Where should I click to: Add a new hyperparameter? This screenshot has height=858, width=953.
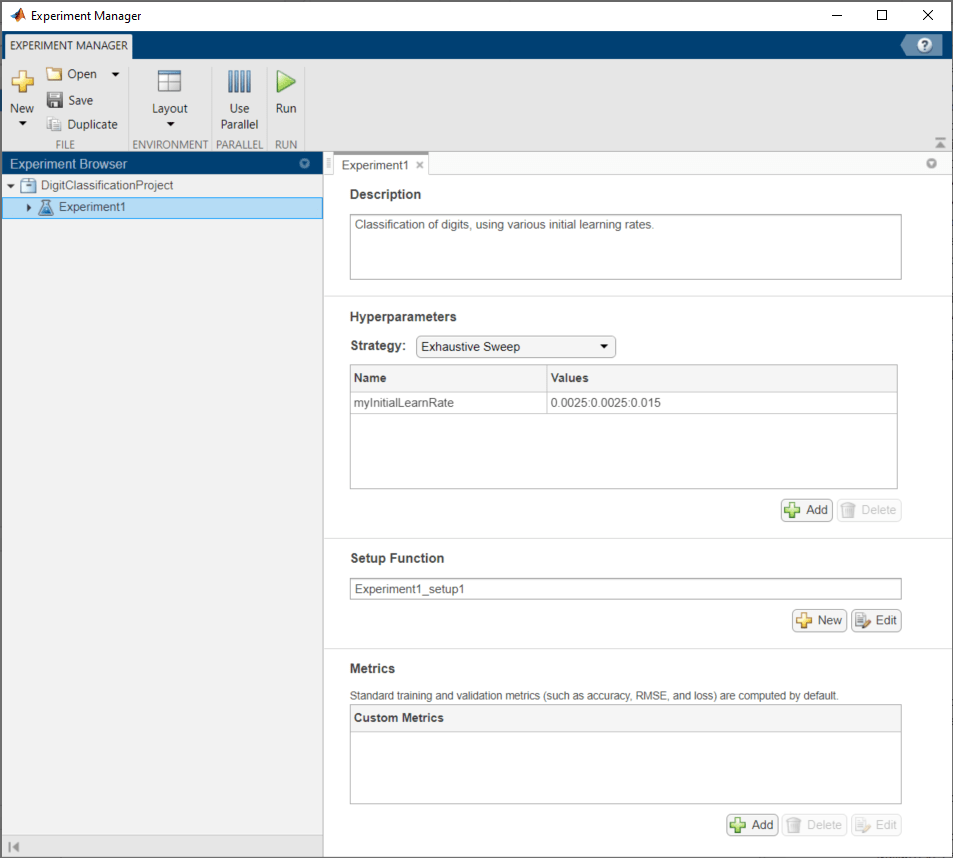tap(807, 510)
